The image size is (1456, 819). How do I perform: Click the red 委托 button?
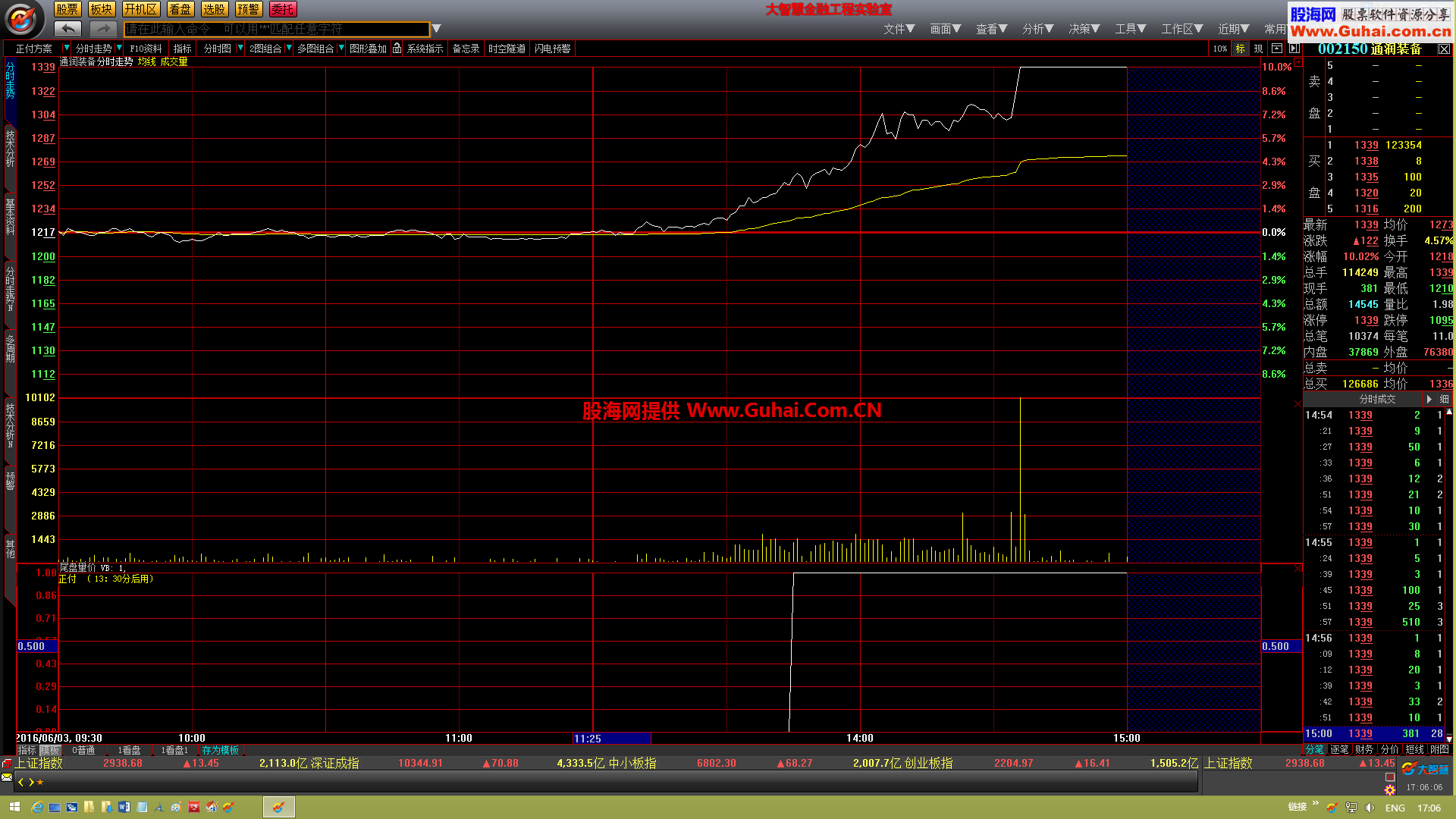pos(283,9)
